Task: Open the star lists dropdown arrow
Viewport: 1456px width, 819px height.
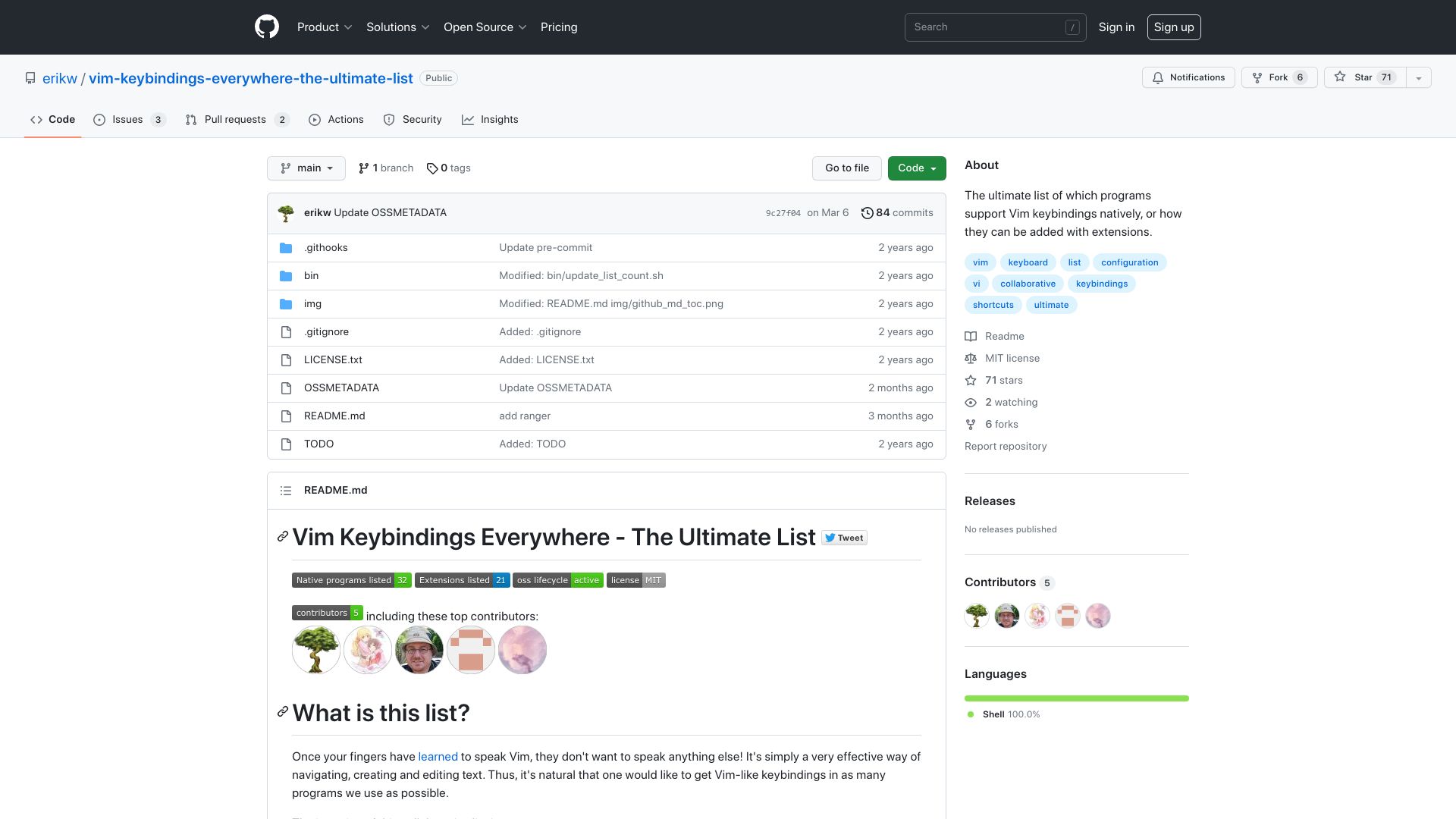Action: click(1419, 77)
